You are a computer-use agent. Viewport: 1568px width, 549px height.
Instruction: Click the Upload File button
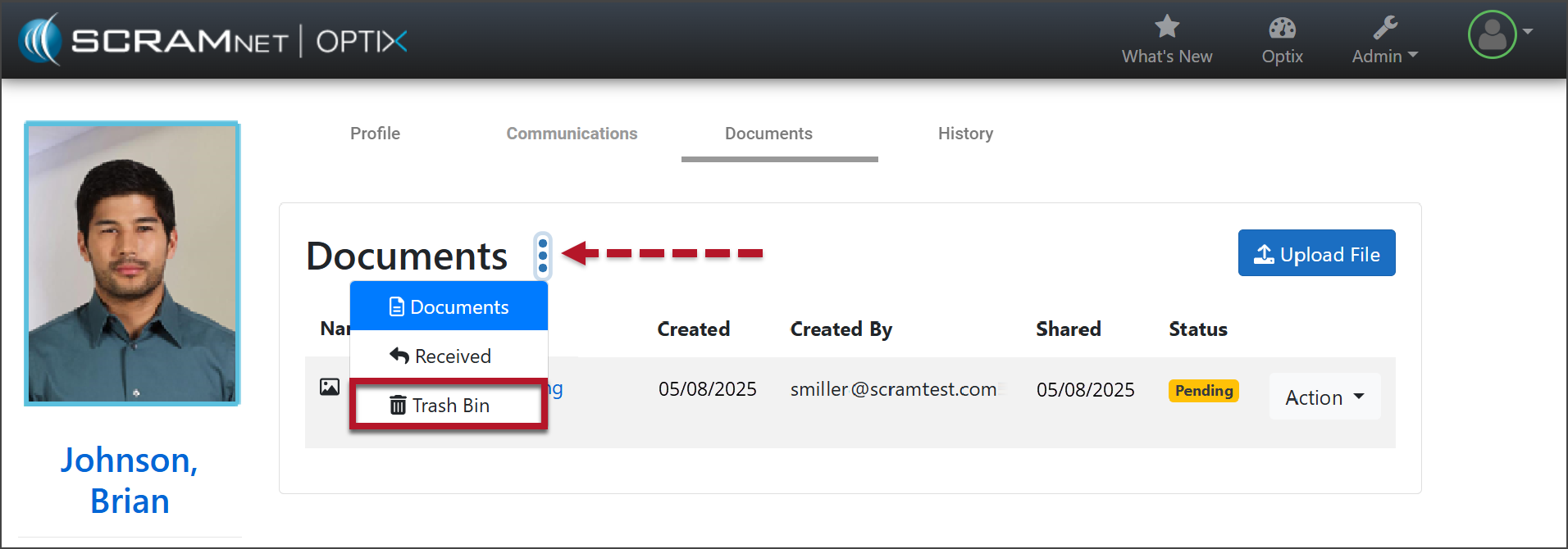1316,254
